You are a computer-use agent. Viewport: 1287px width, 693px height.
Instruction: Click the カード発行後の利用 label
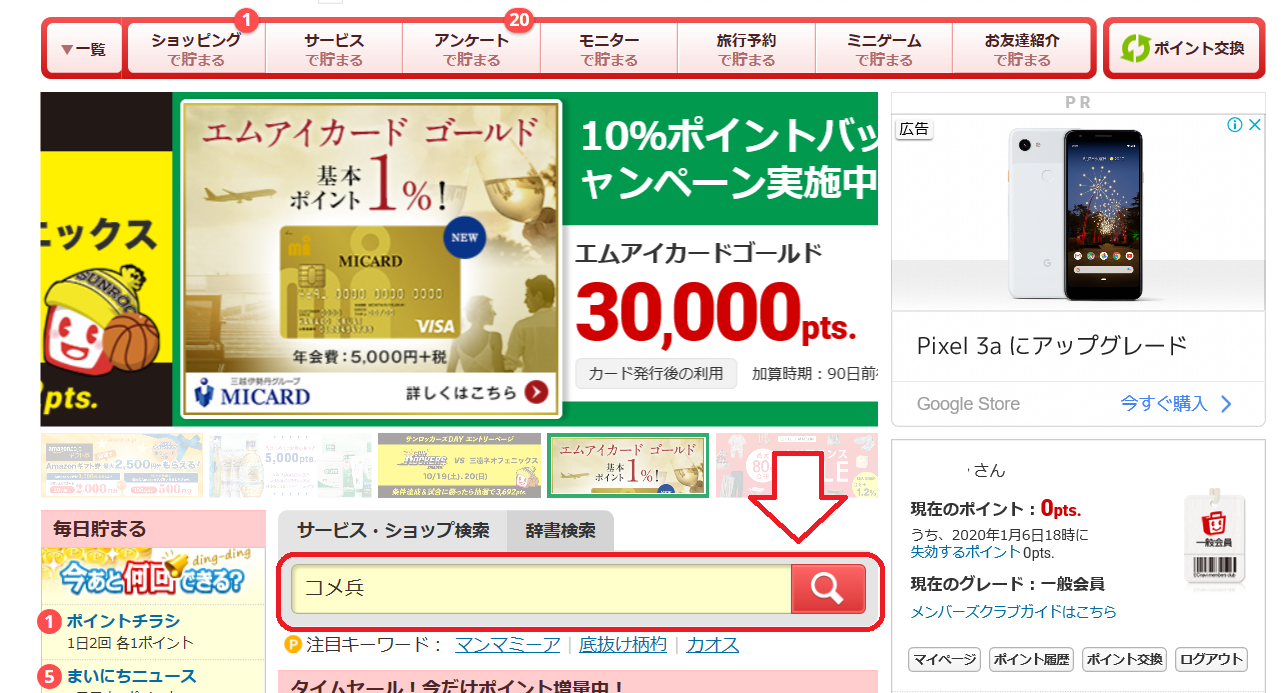pyautogui.click(x=656, y=374)
